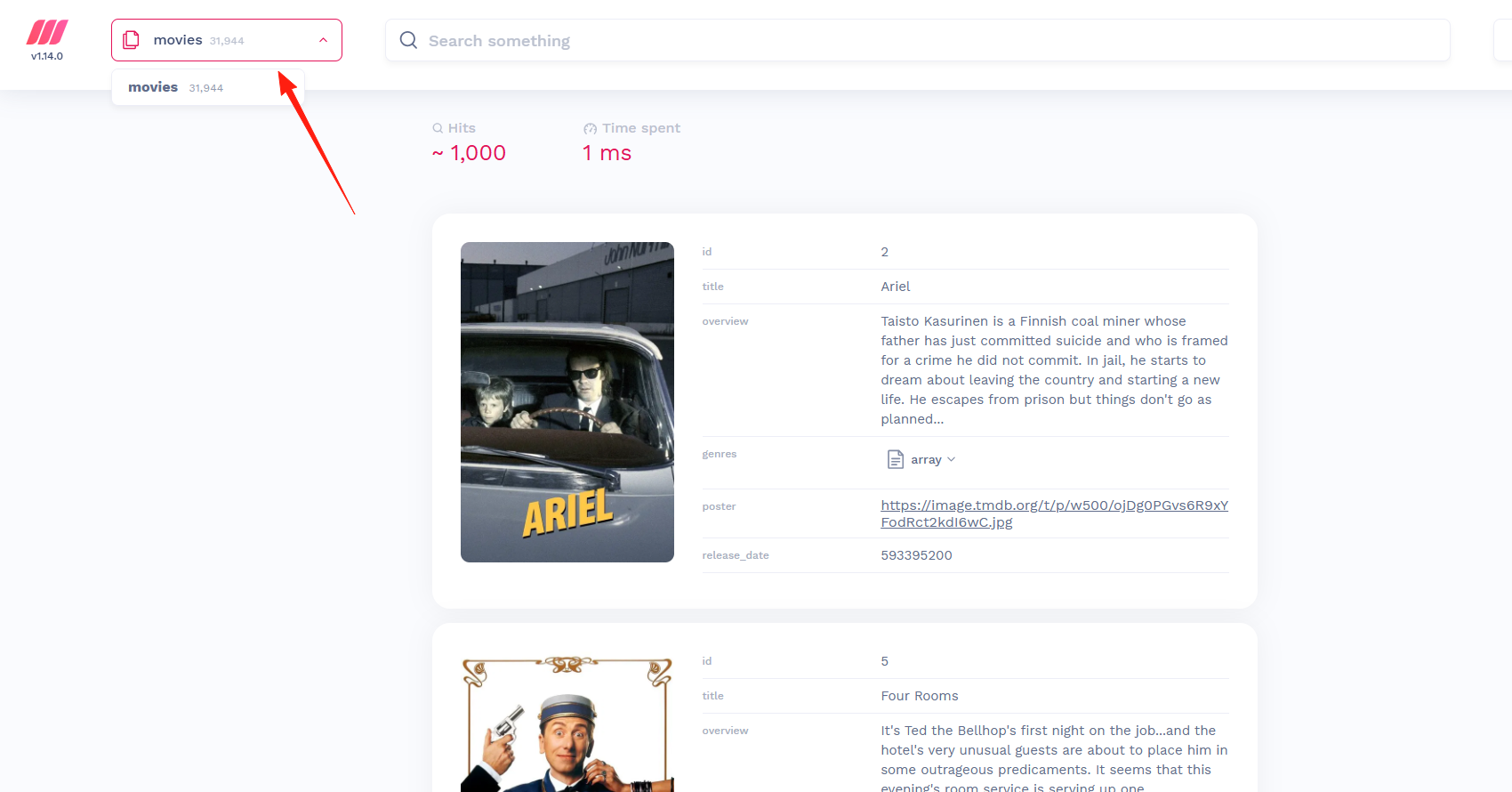1512x792 pixels.
Task: Click the release_date value 593395200
Action: [916, 555]
